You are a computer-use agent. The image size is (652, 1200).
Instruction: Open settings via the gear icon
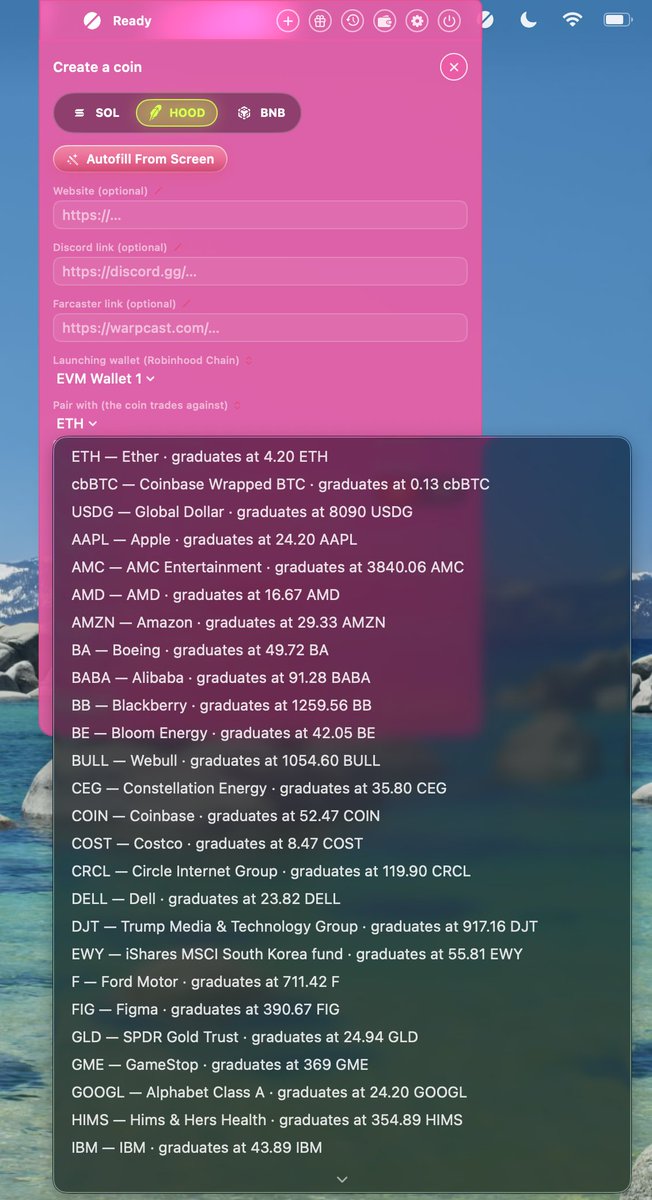click(x=417, y=20)
